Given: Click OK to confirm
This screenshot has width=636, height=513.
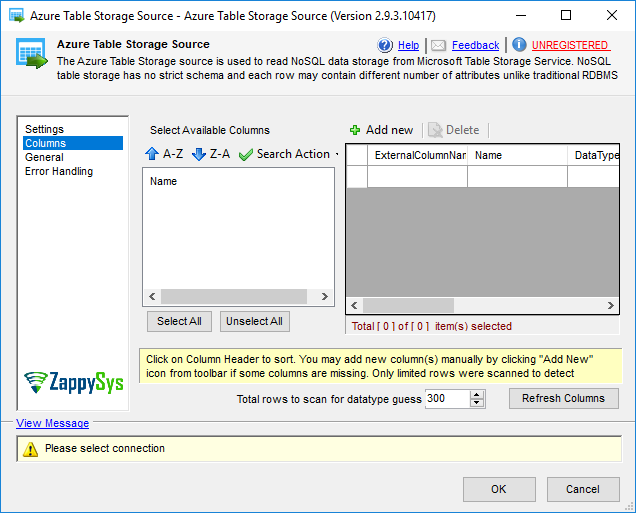Looking at the screenshot, I should (499, 489).
